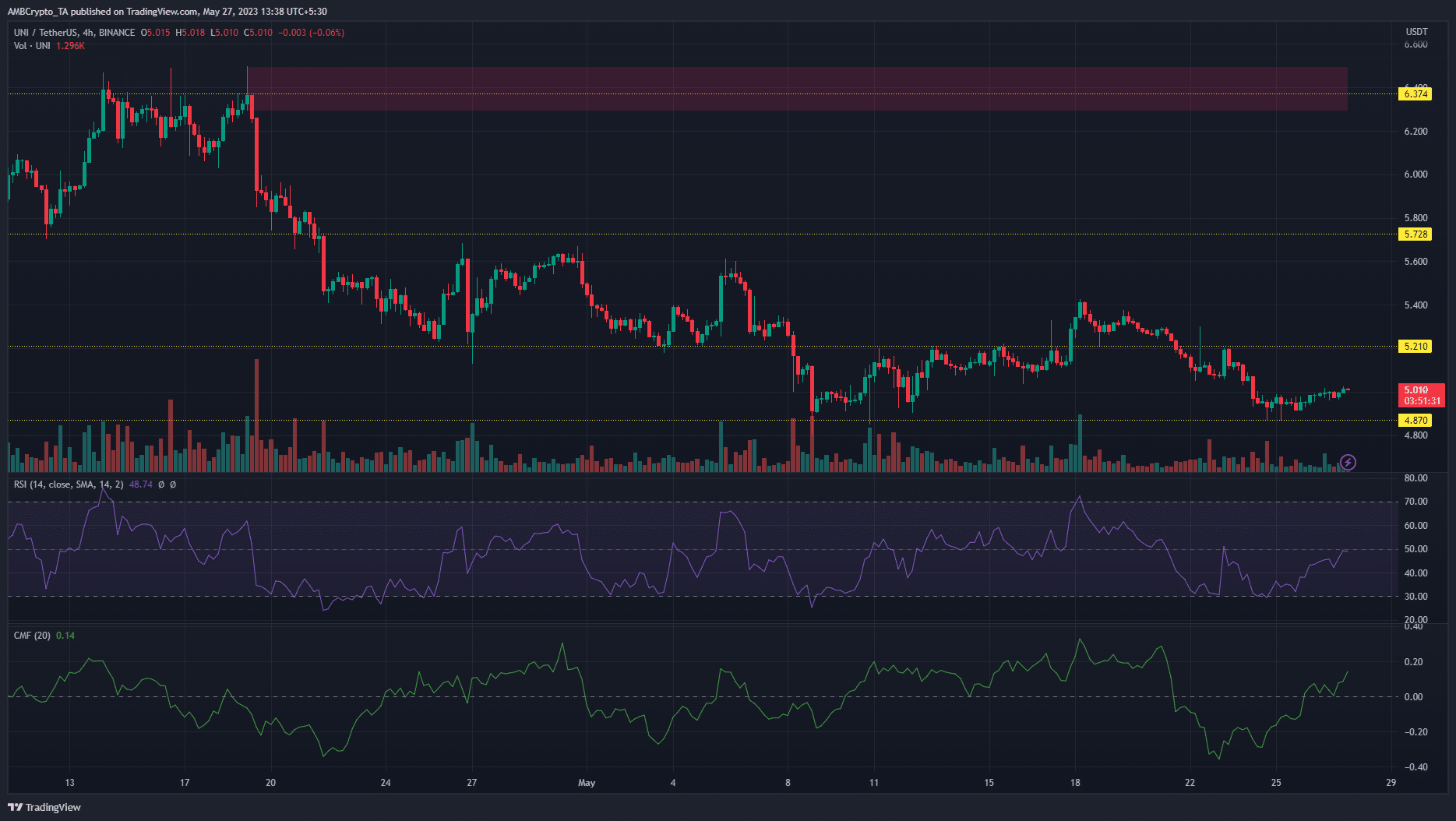Click the 22 date label on time axis
The image size is (1456, 821).
pyautogui.click(x=1190, y=783)
